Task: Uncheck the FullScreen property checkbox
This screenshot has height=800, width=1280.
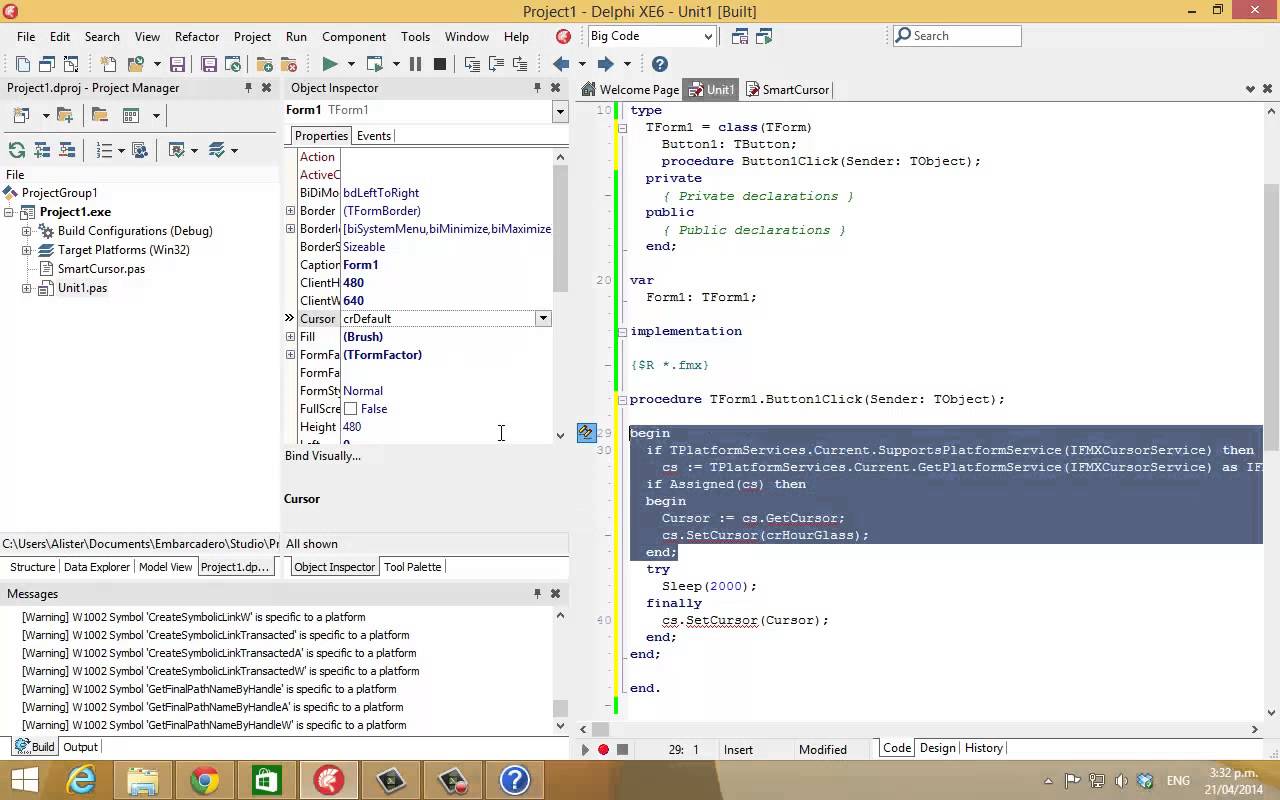Action: pos(351,409)
